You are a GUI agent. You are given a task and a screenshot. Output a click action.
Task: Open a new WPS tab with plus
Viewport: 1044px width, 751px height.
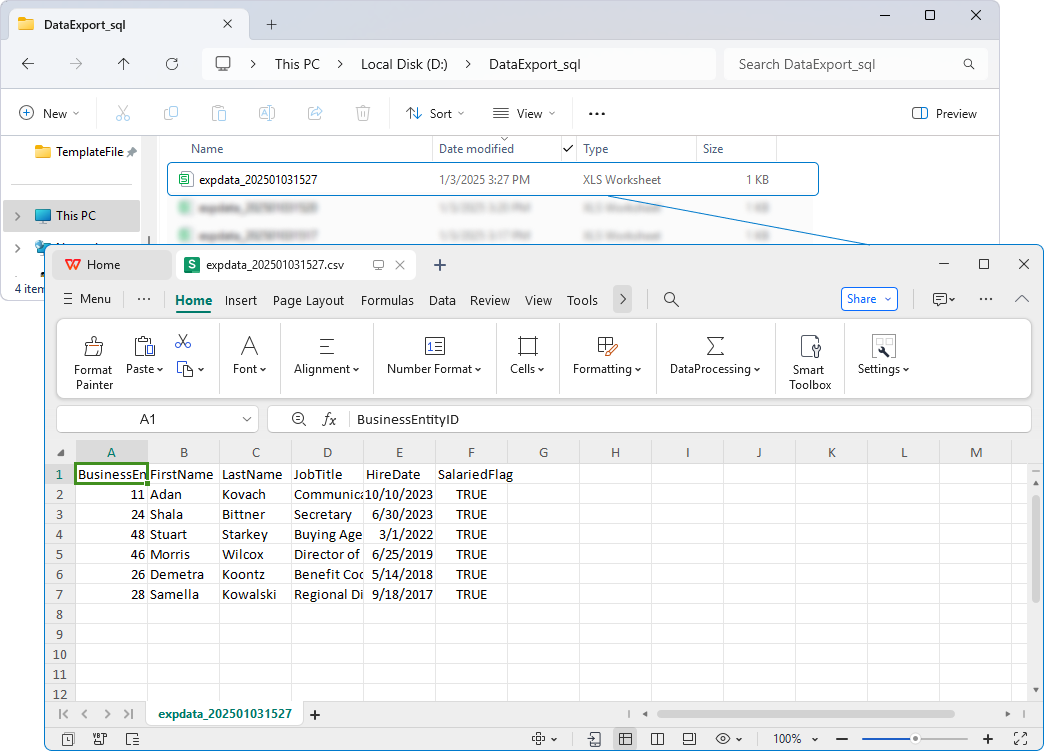pyautogui.click(x=439, y=265)
